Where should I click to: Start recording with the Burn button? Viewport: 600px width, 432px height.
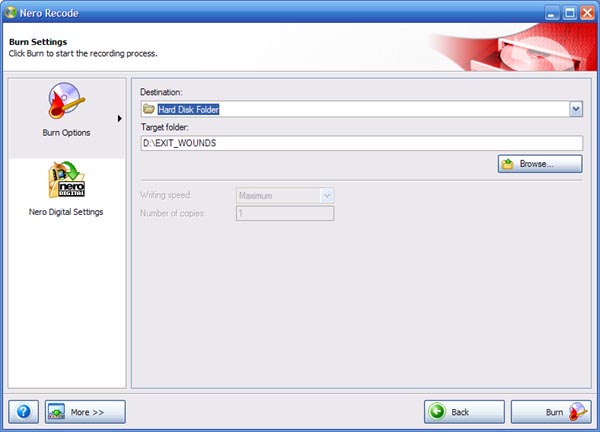[551, 412]
